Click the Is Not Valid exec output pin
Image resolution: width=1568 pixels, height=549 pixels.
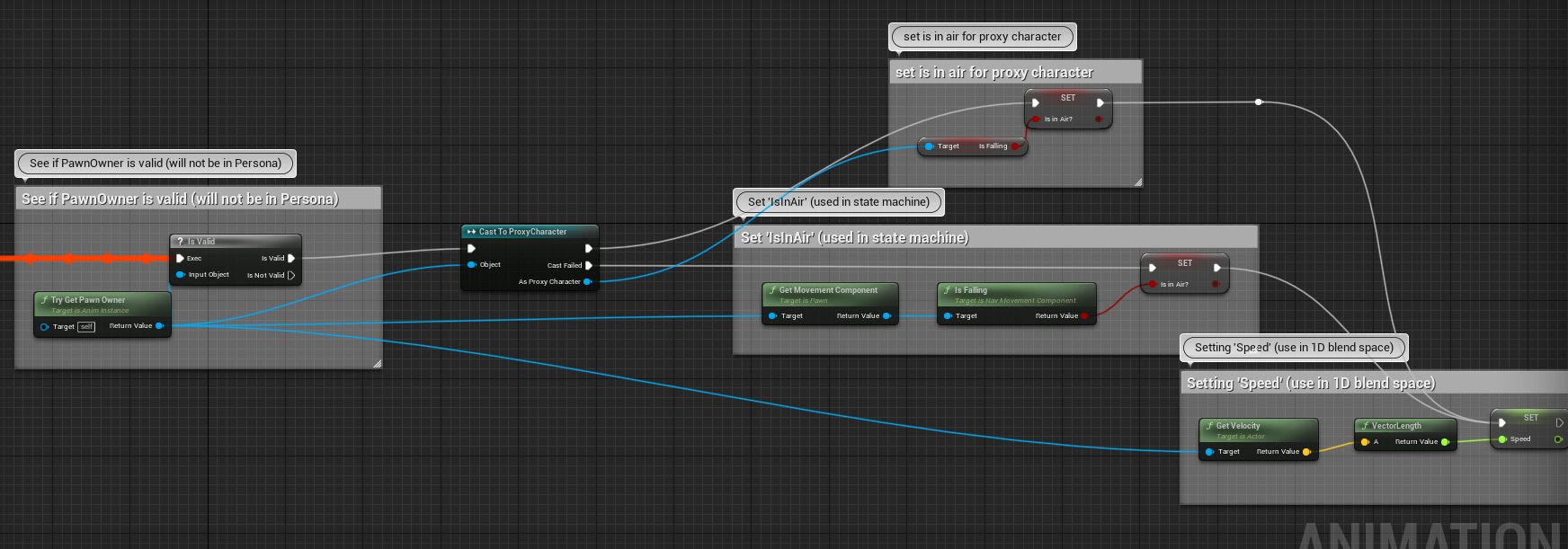(x=291, y=275)
